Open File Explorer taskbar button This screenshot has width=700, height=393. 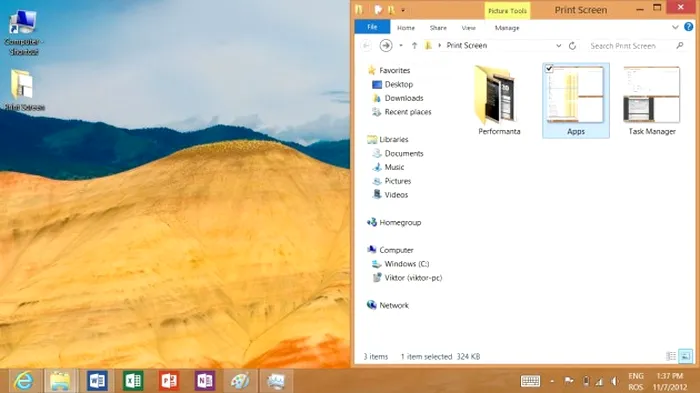[60, 381]
